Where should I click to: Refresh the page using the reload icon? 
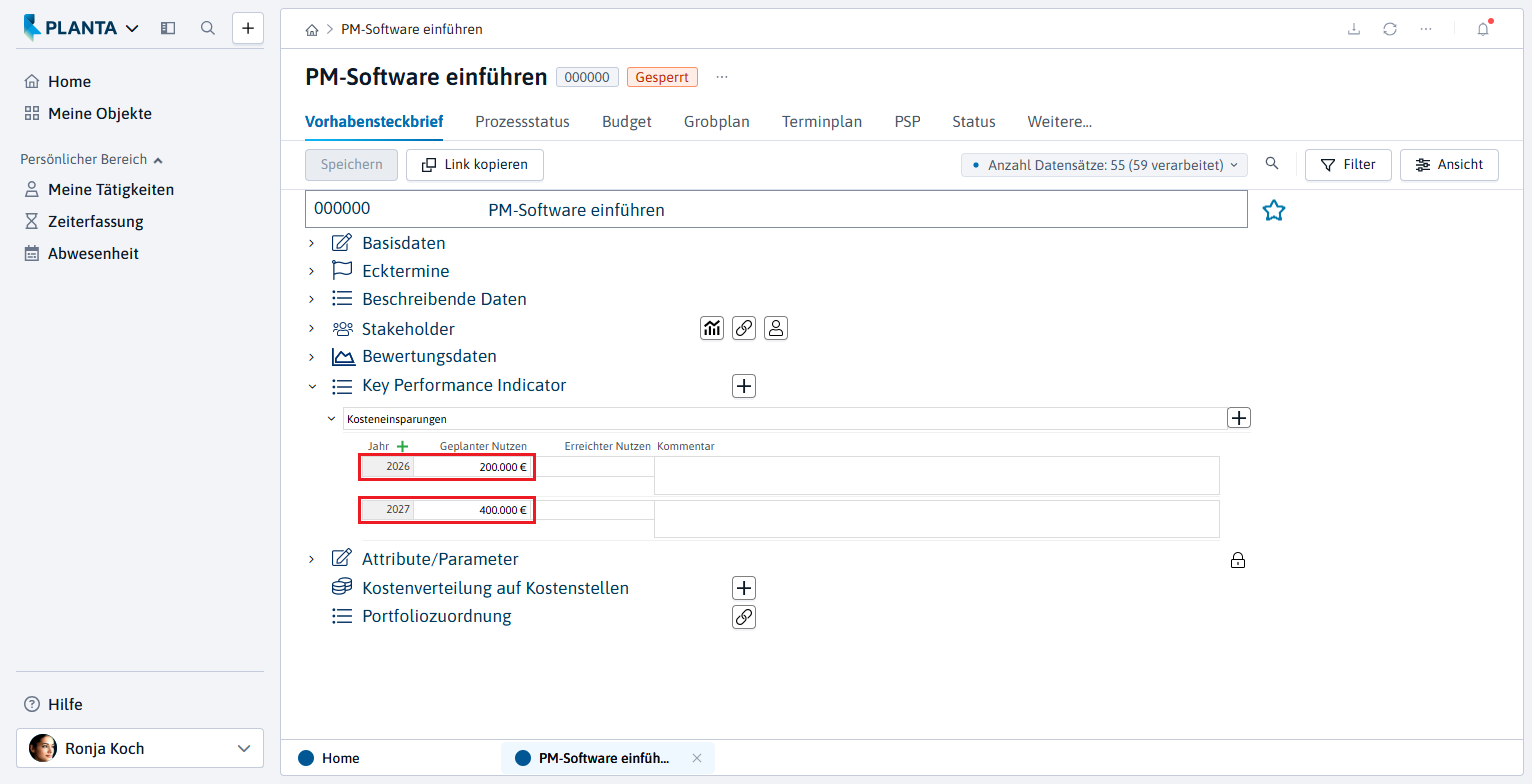coord(1390,29)
